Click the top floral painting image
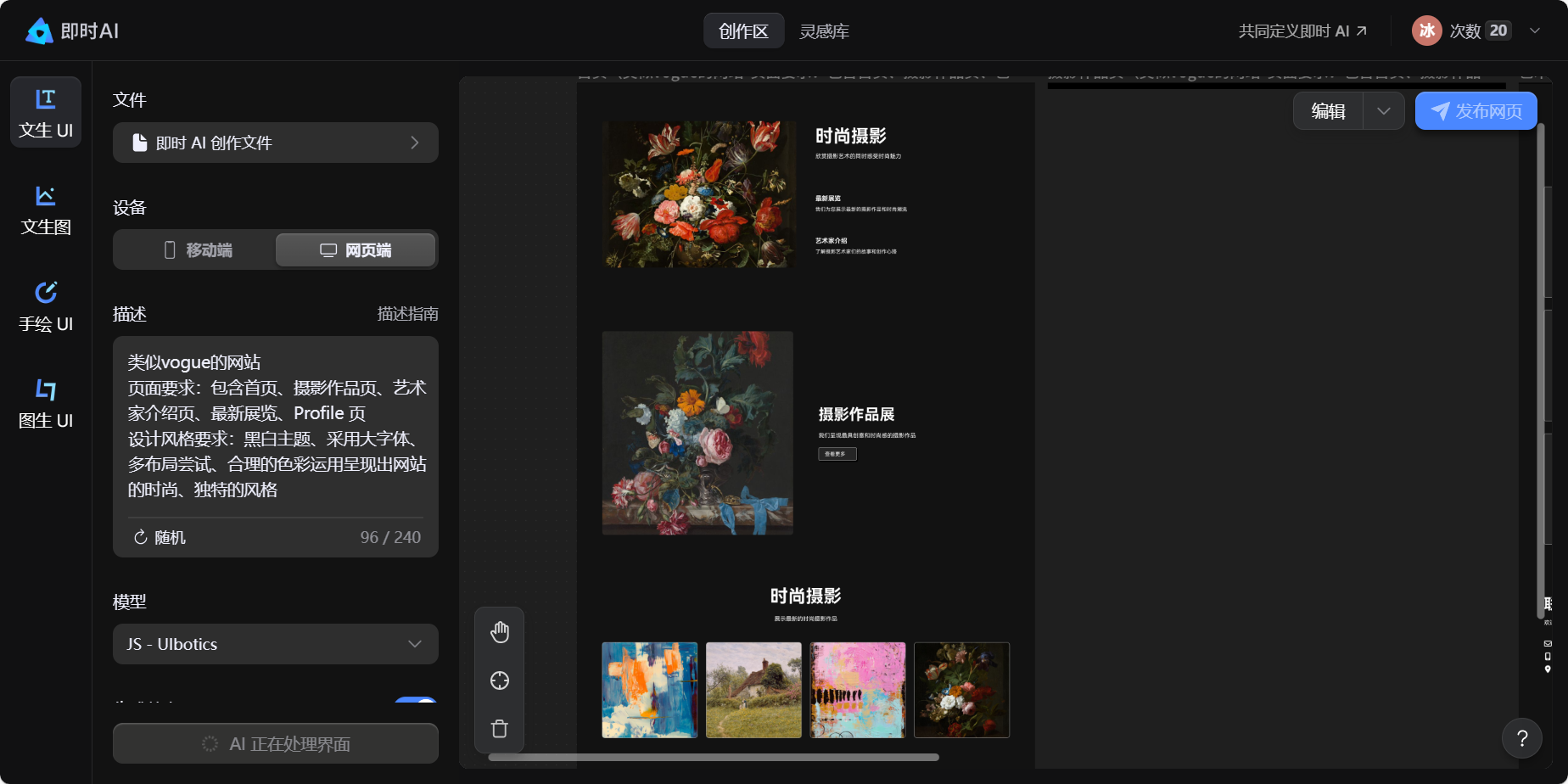Viewport: 1568px width, 784px height. (699, 194)
